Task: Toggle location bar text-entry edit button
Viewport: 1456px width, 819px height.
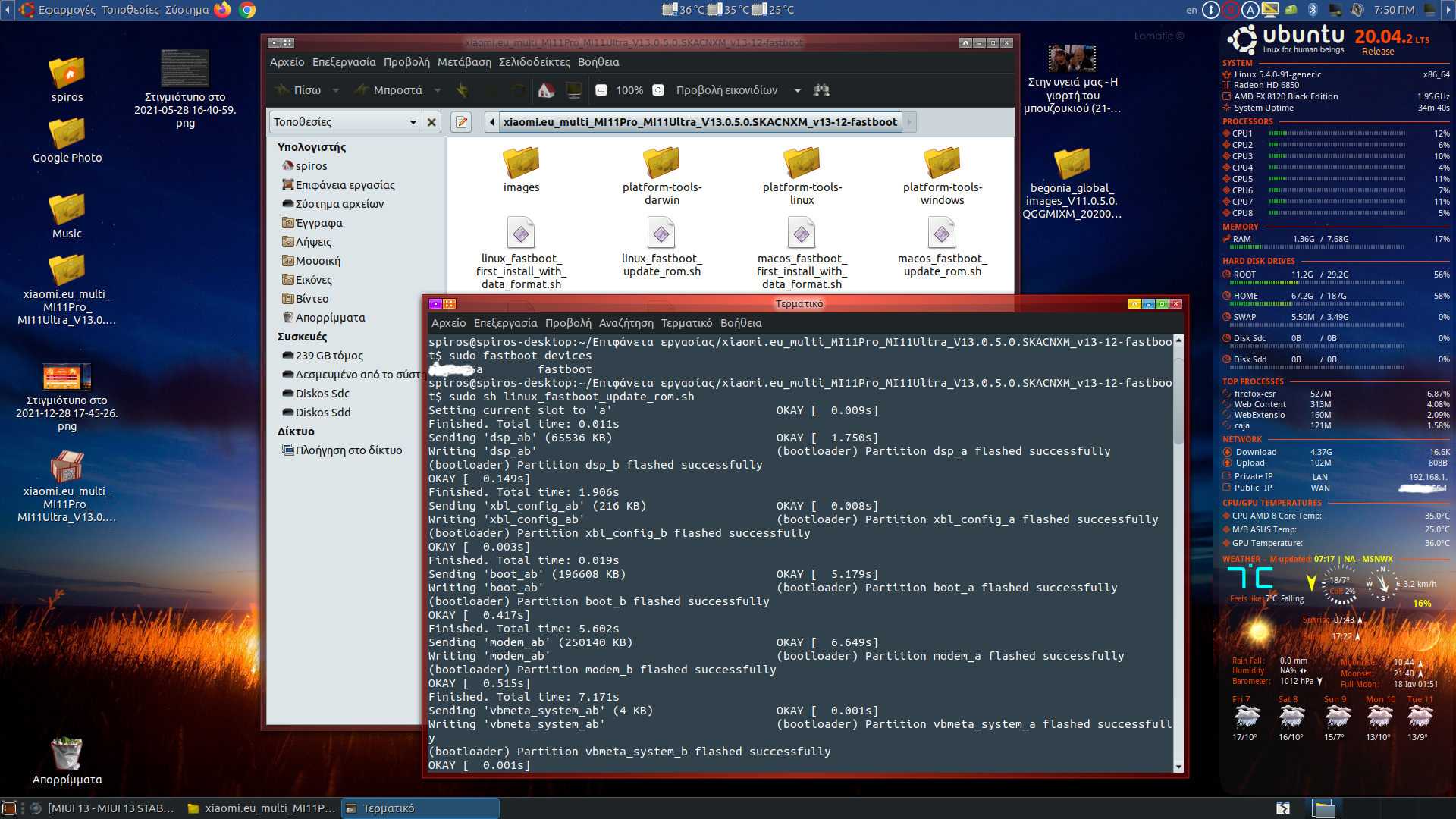Action: click(461, 122)
